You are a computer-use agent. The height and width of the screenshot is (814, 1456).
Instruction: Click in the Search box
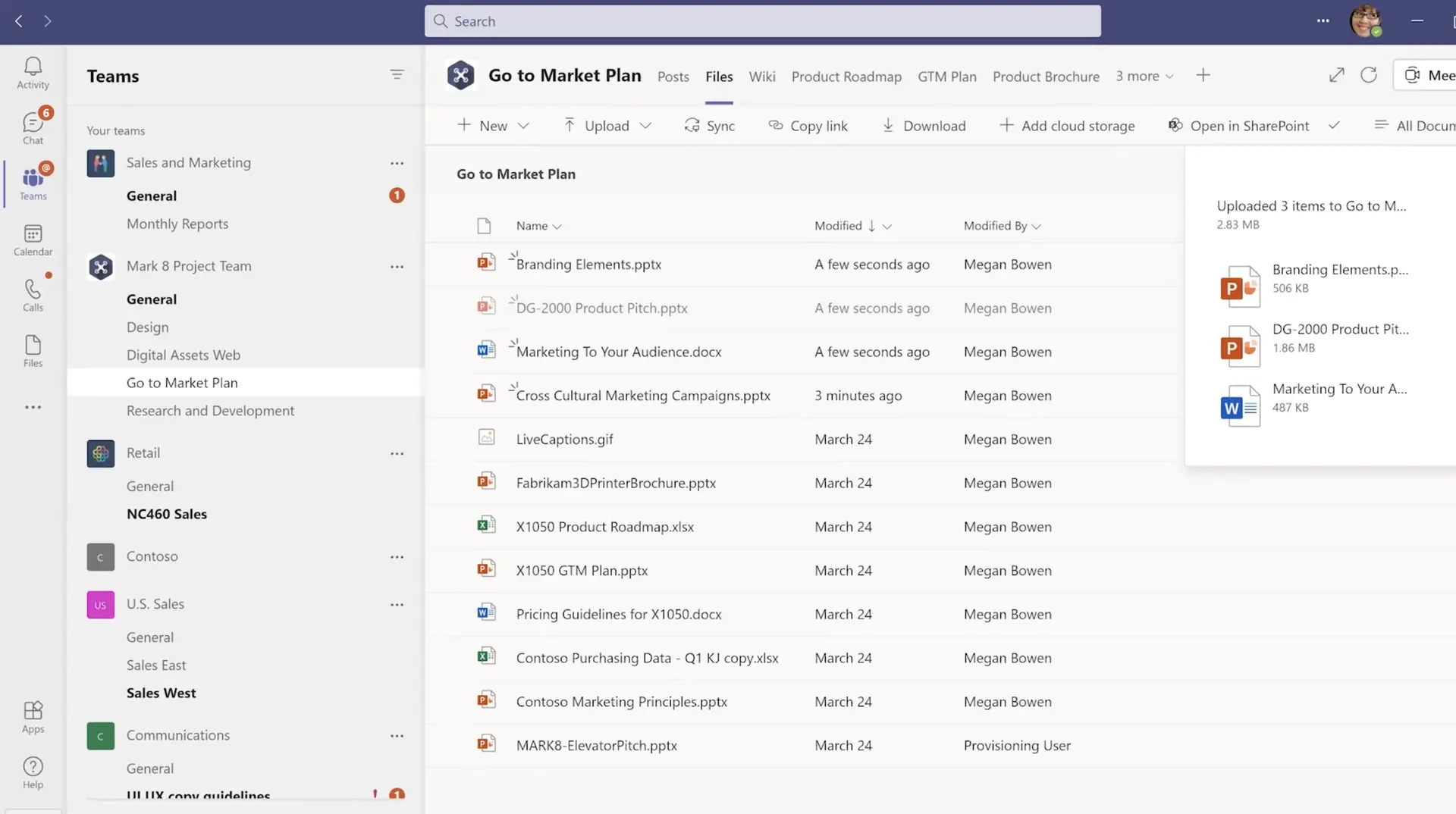point(762,21)
